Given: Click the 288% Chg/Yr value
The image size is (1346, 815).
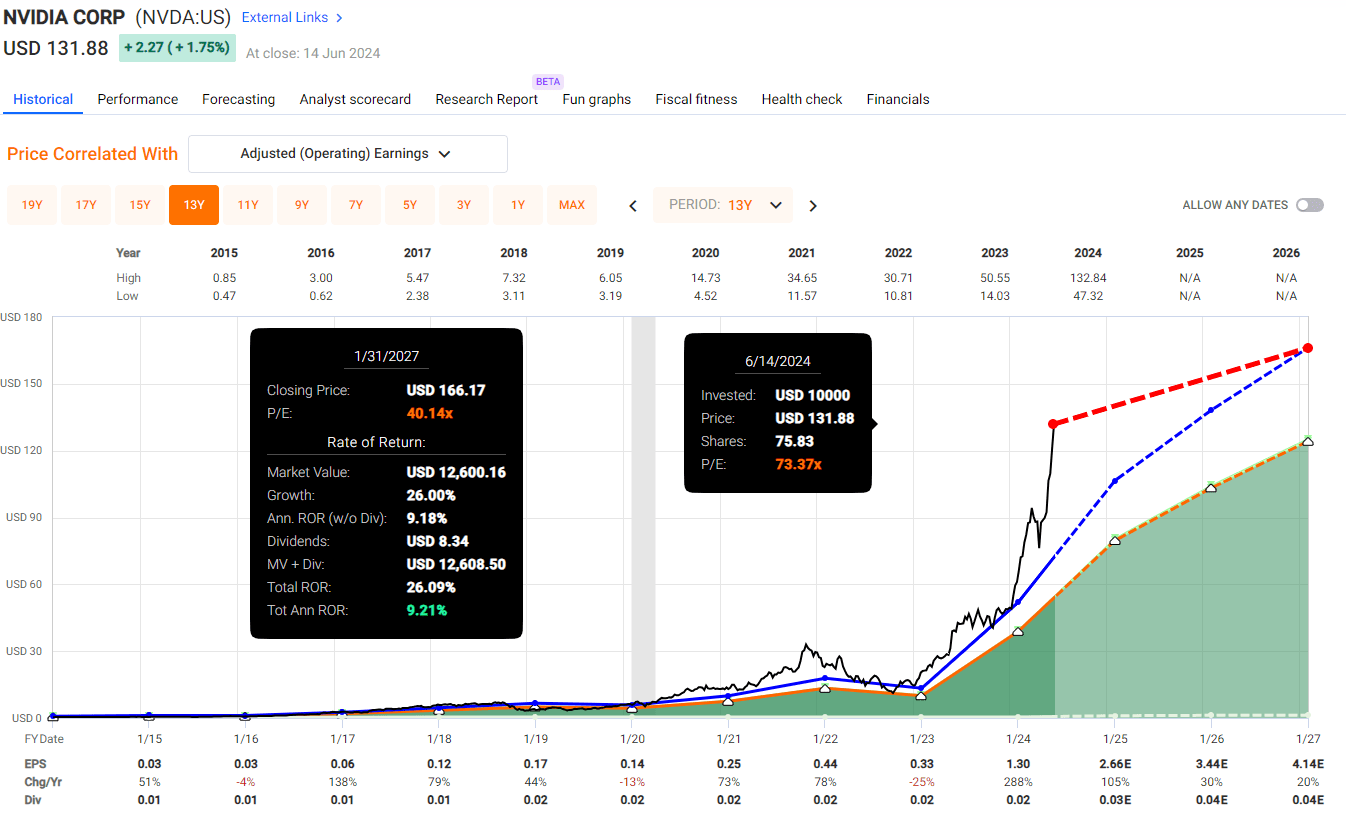Looking at the screenshot, I should (1018, 782).
